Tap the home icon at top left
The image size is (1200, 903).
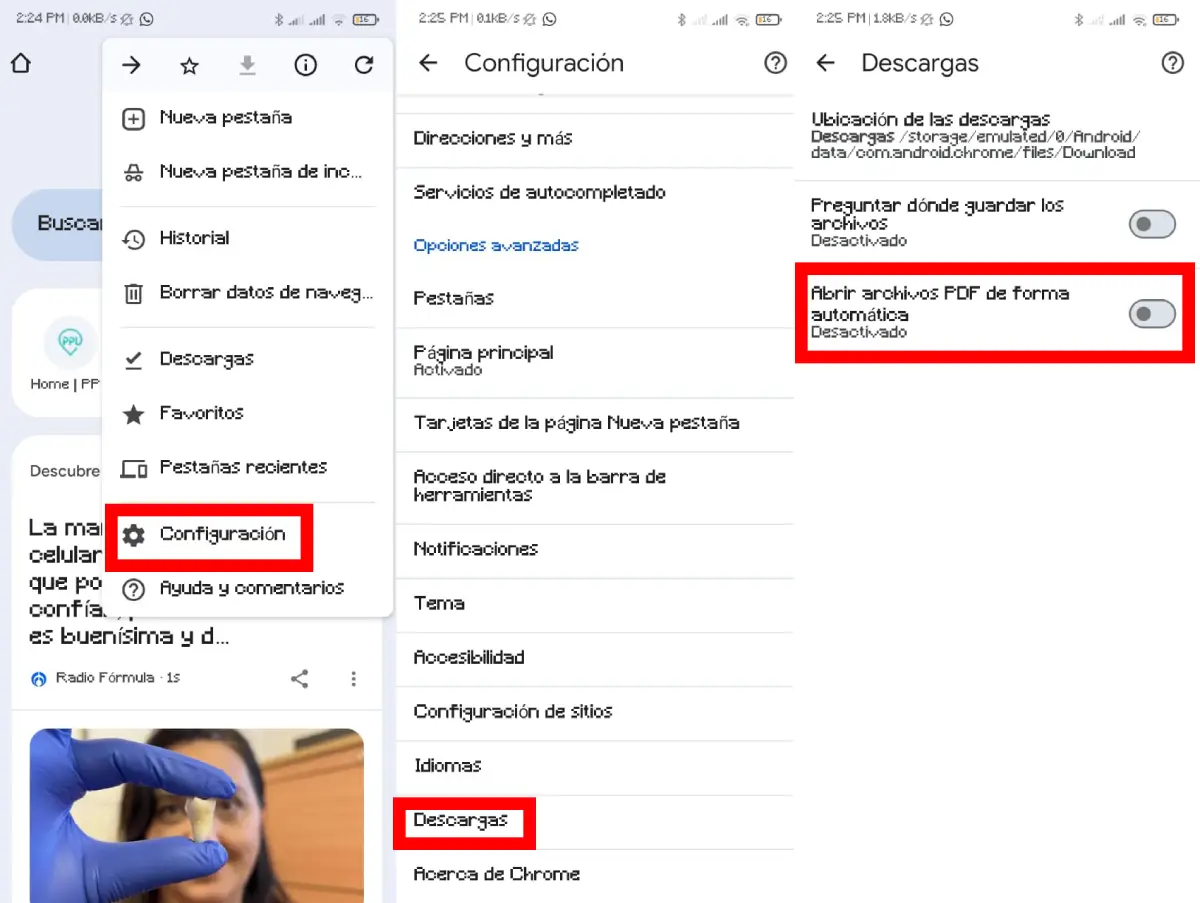pyautogui.click(x=20, y=64)
